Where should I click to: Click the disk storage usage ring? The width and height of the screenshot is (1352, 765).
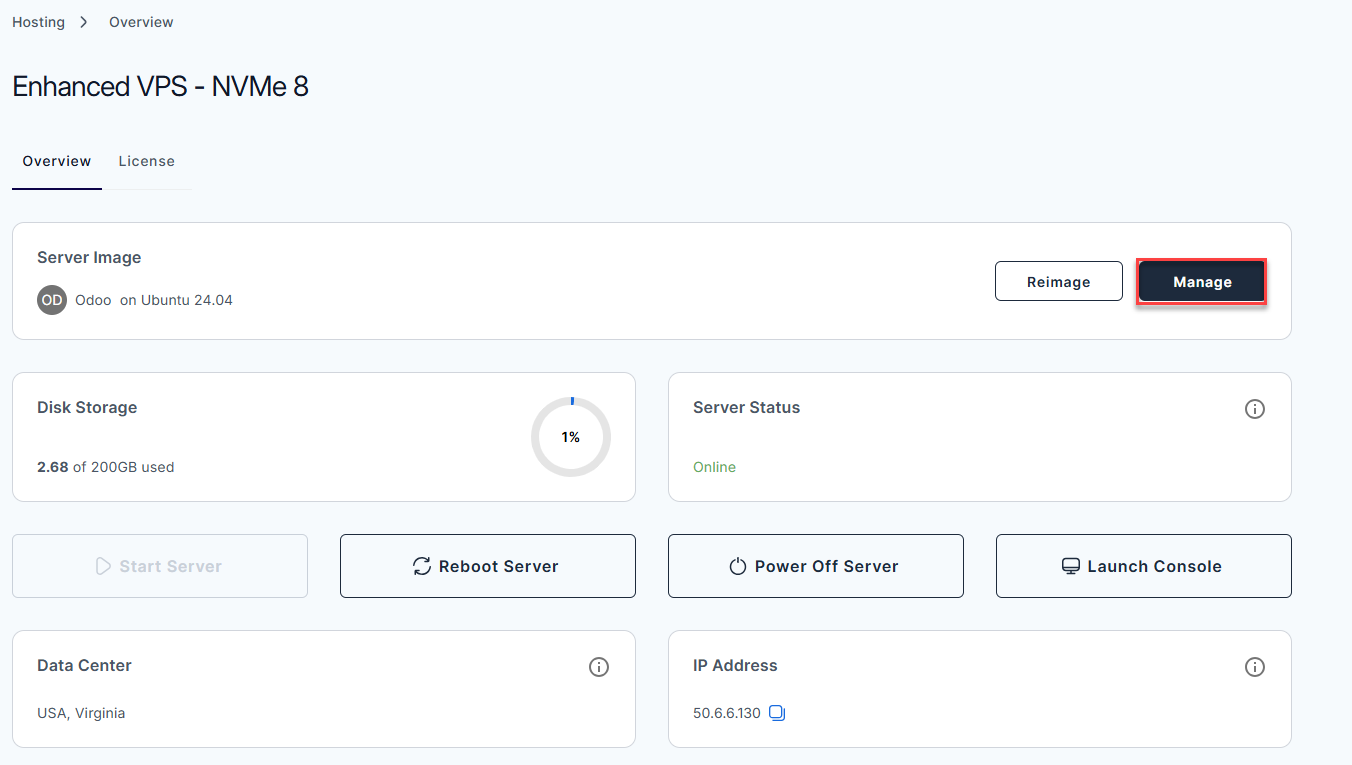[x=570, y=437]
